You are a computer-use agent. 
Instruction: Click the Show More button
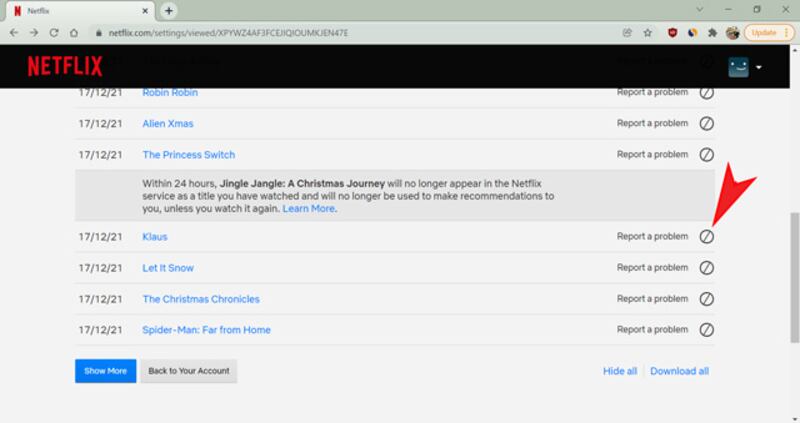click(x=105, y=371)
